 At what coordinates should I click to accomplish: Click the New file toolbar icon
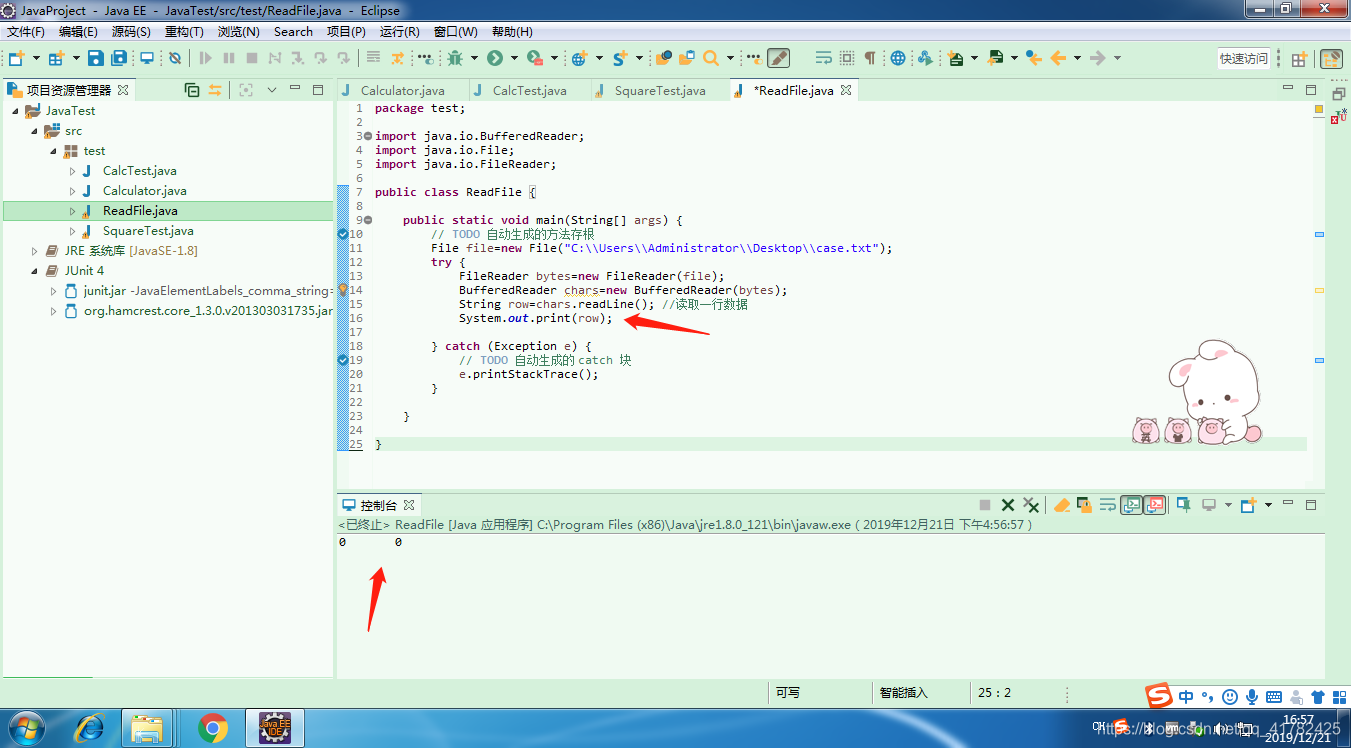pyautogui.click(x=16, y=58)
